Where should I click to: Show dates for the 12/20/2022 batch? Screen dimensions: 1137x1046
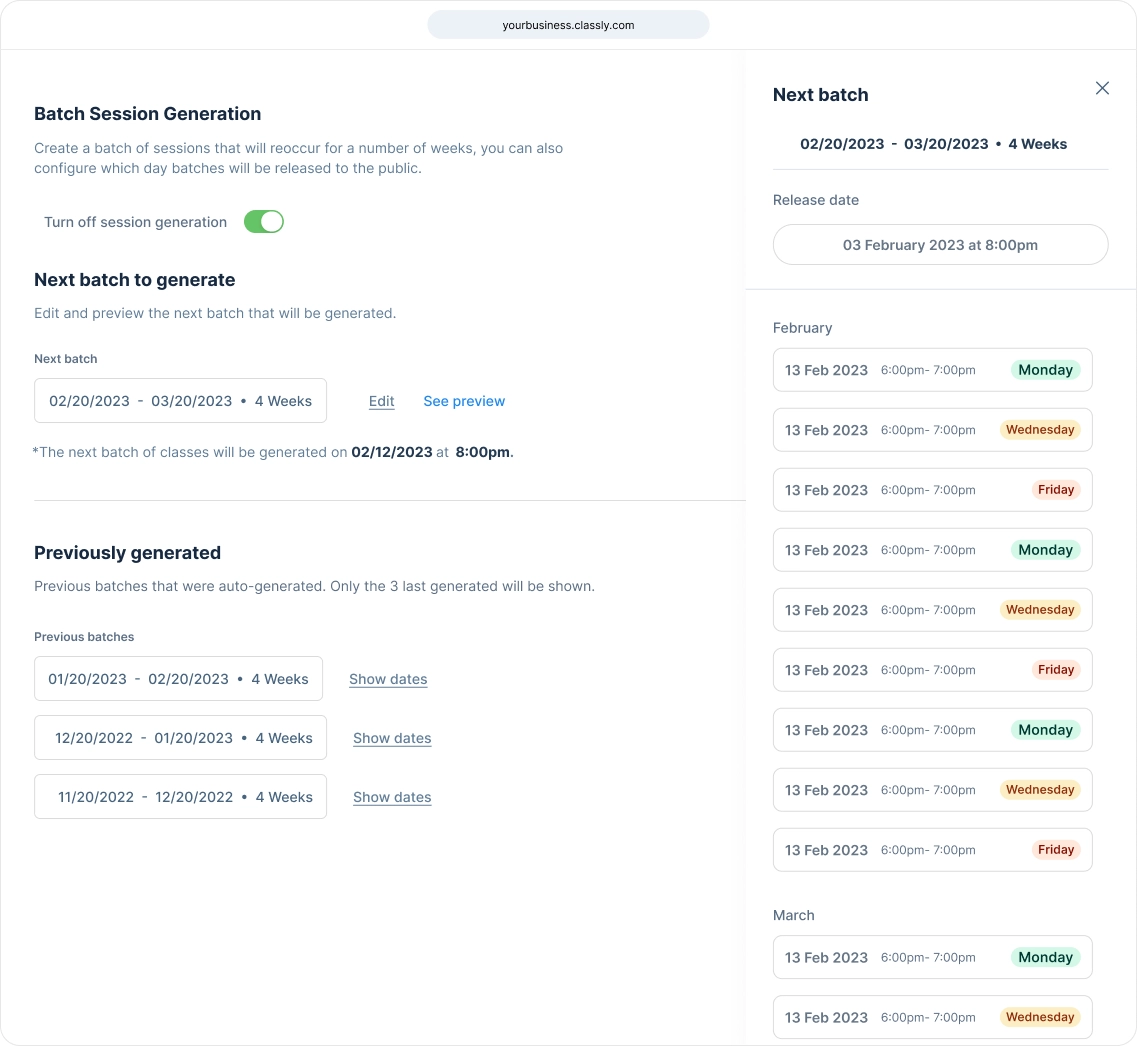[x=391, y=738]
